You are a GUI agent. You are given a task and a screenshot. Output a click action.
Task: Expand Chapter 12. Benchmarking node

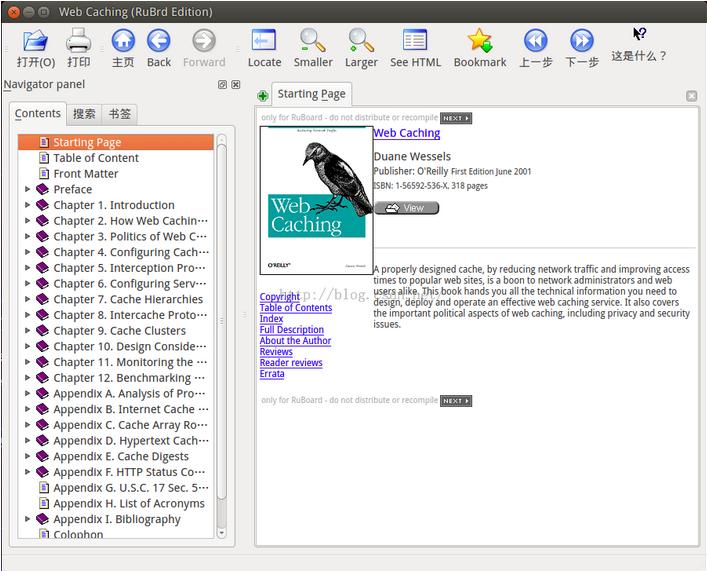click(28, 378)
